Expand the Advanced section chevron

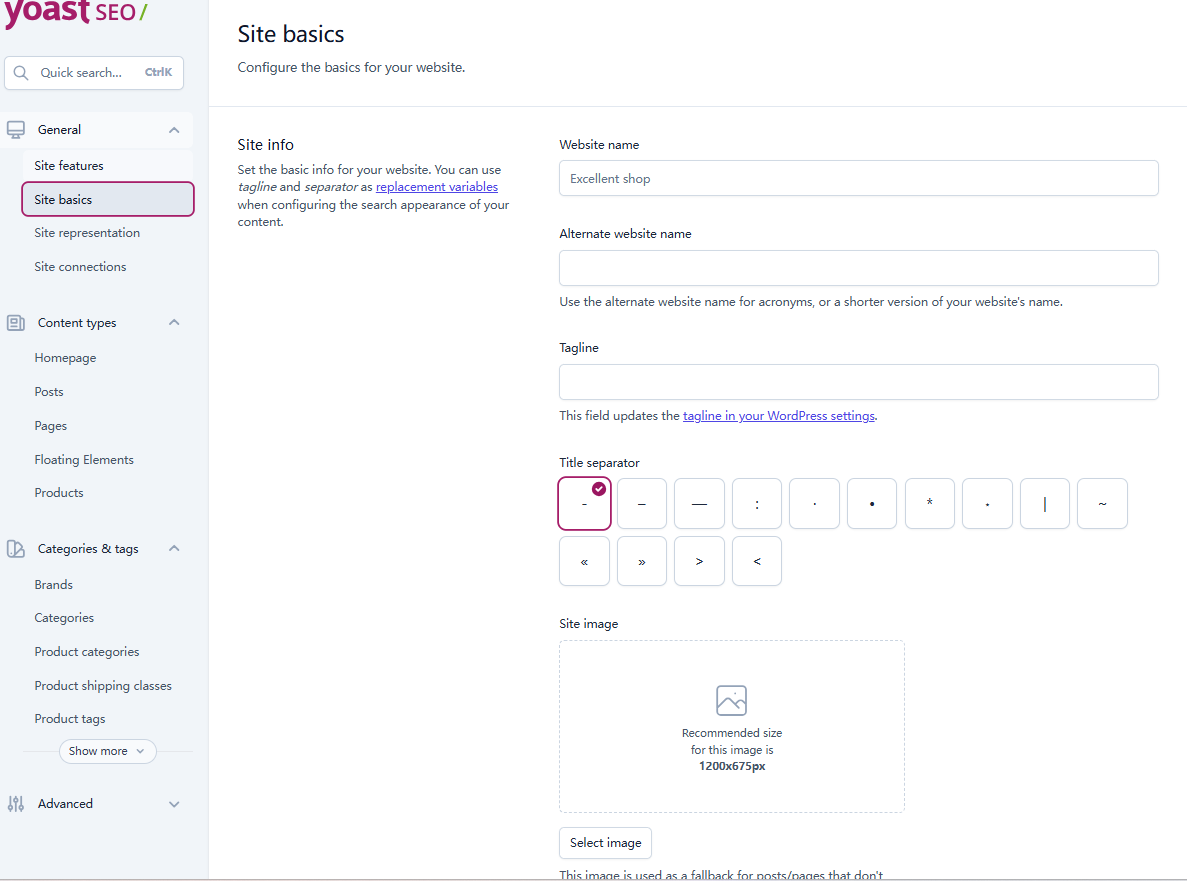(x=174, y=804)
